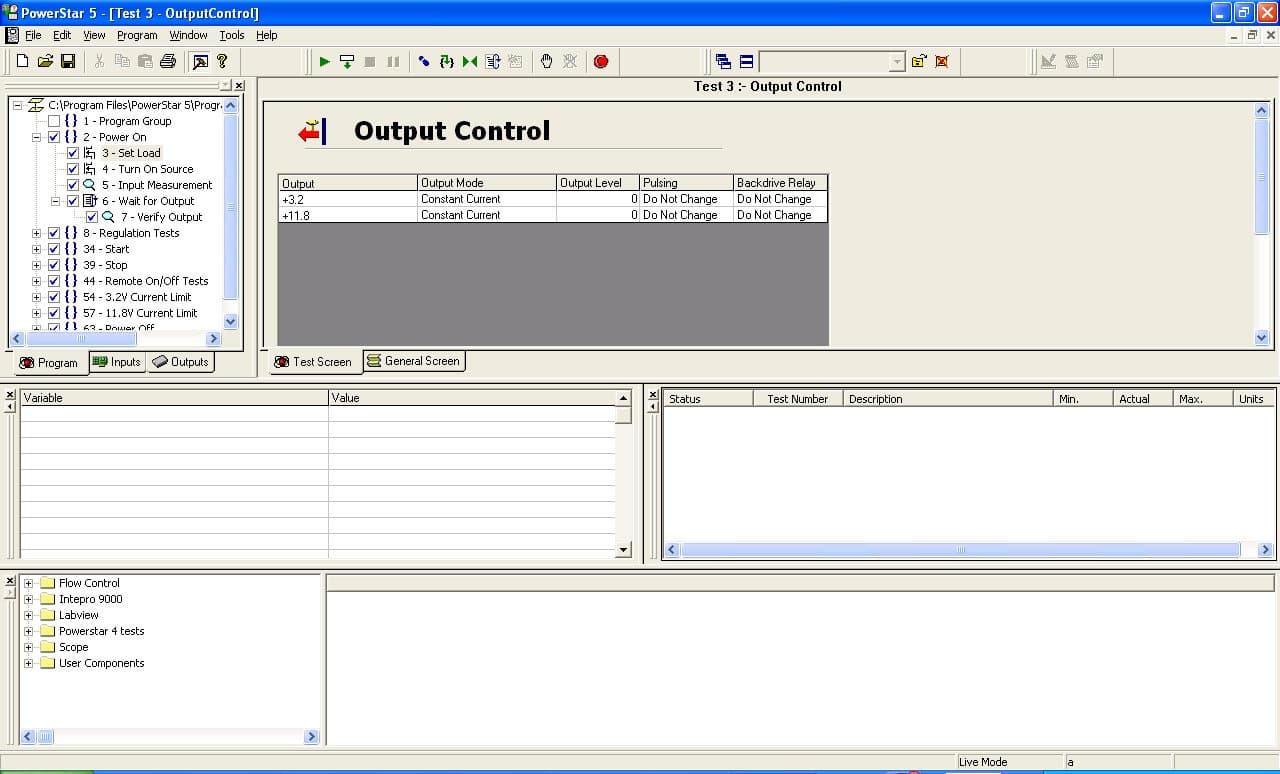Switch to the General Screen tab
Screen dimensions: 1280x774
coord(413,361)
